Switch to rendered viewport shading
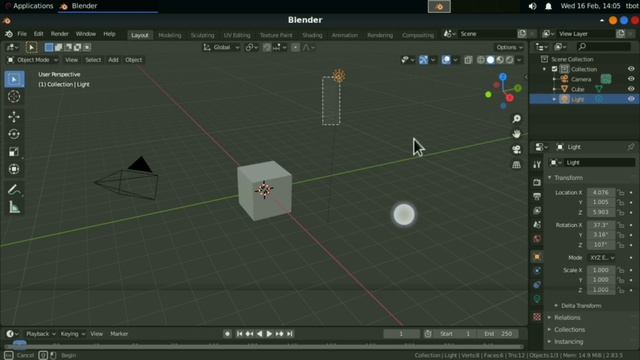 pyautogui.click(x=509, y=60)
